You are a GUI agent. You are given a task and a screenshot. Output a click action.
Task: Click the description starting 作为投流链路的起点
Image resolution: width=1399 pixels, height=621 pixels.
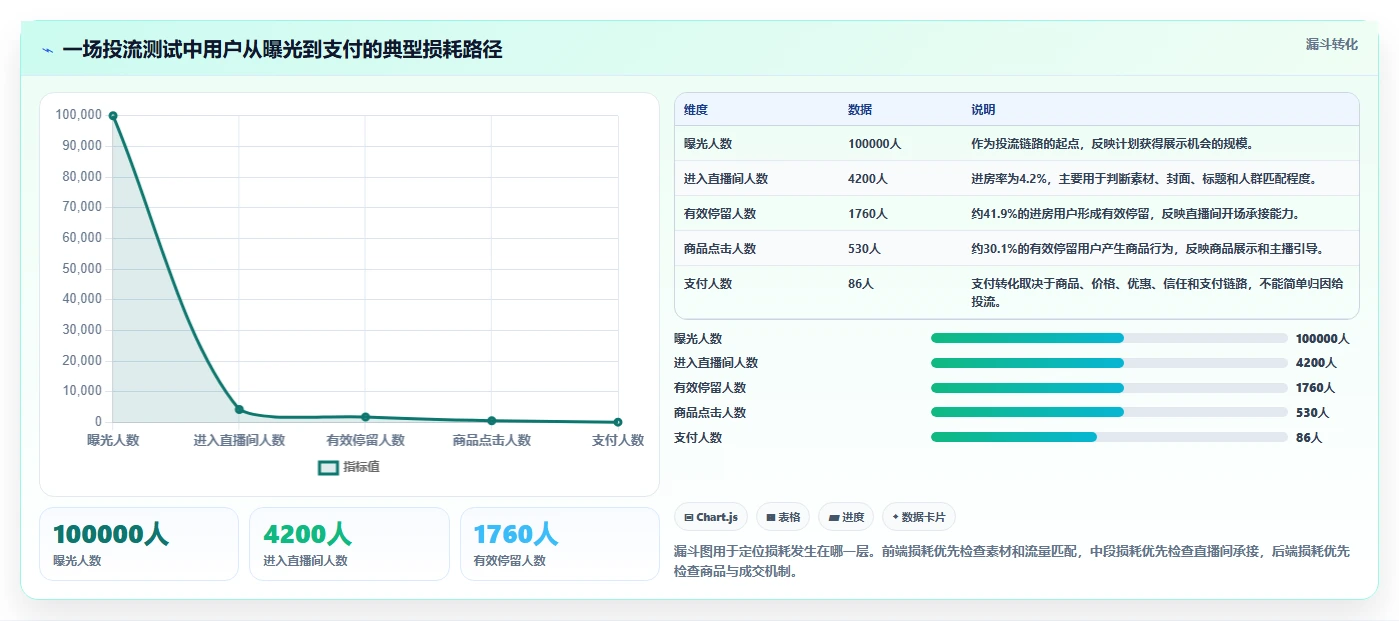click(1112, 144)
